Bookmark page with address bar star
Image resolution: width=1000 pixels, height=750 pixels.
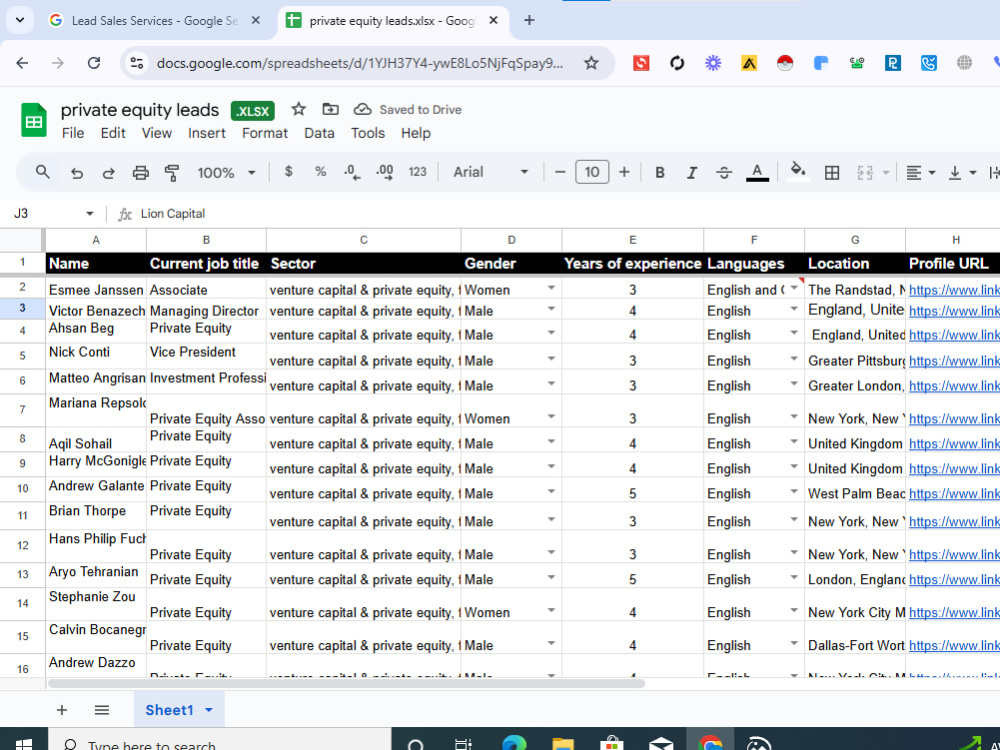tap(591, 63)
